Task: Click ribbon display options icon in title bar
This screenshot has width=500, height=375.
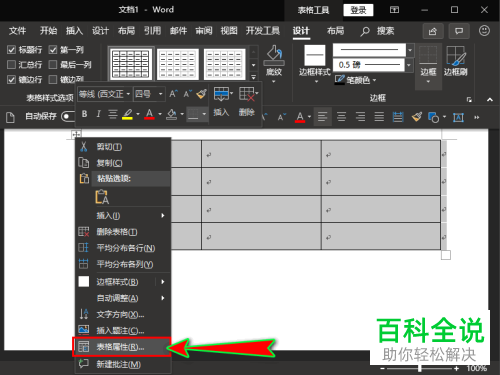Action: pyautogui.click(x=394, y=10)
